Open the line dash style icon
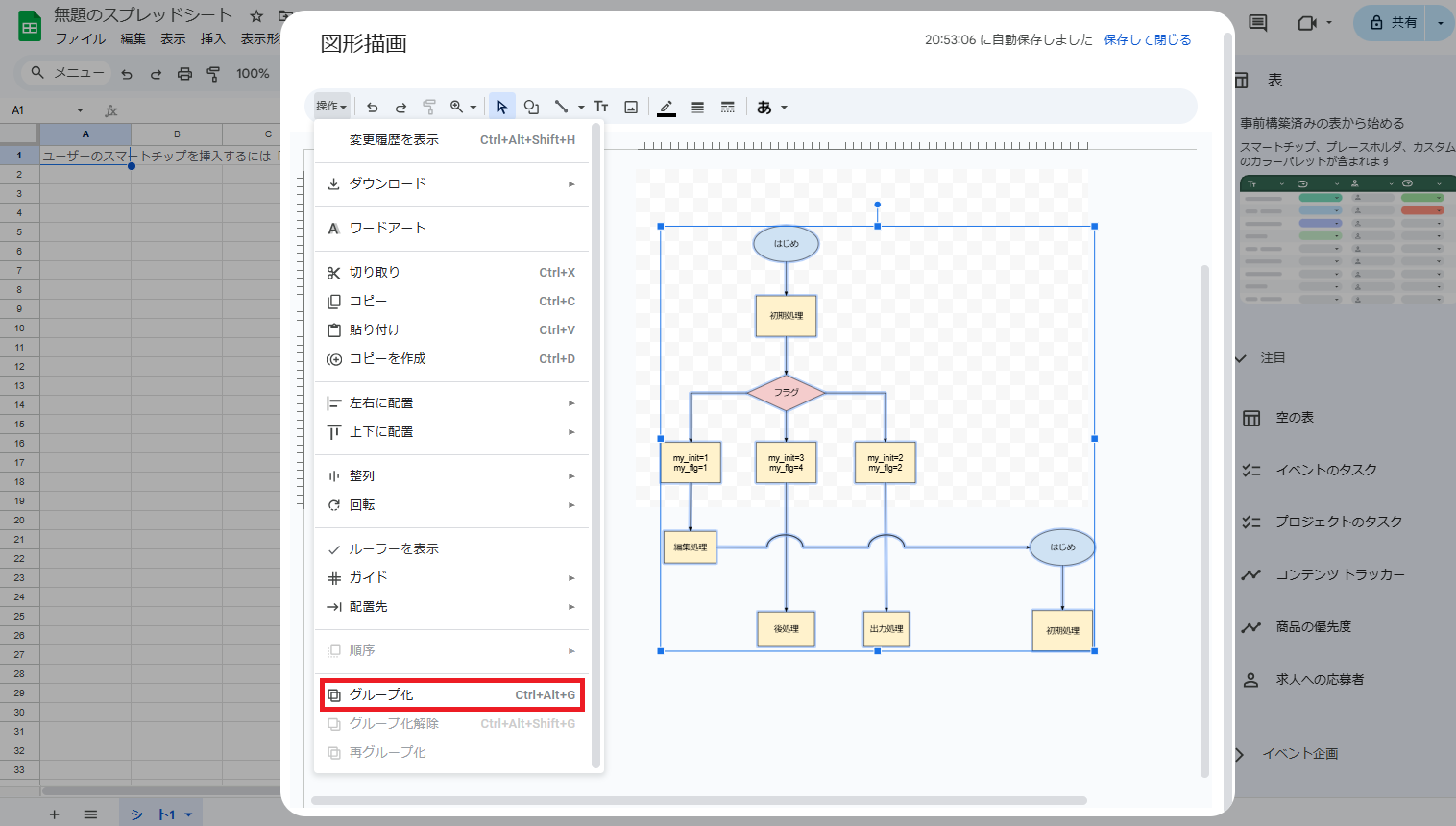The width and height of the screenshot is (1456, 826). pyautogui.click(x=728, y=108)
